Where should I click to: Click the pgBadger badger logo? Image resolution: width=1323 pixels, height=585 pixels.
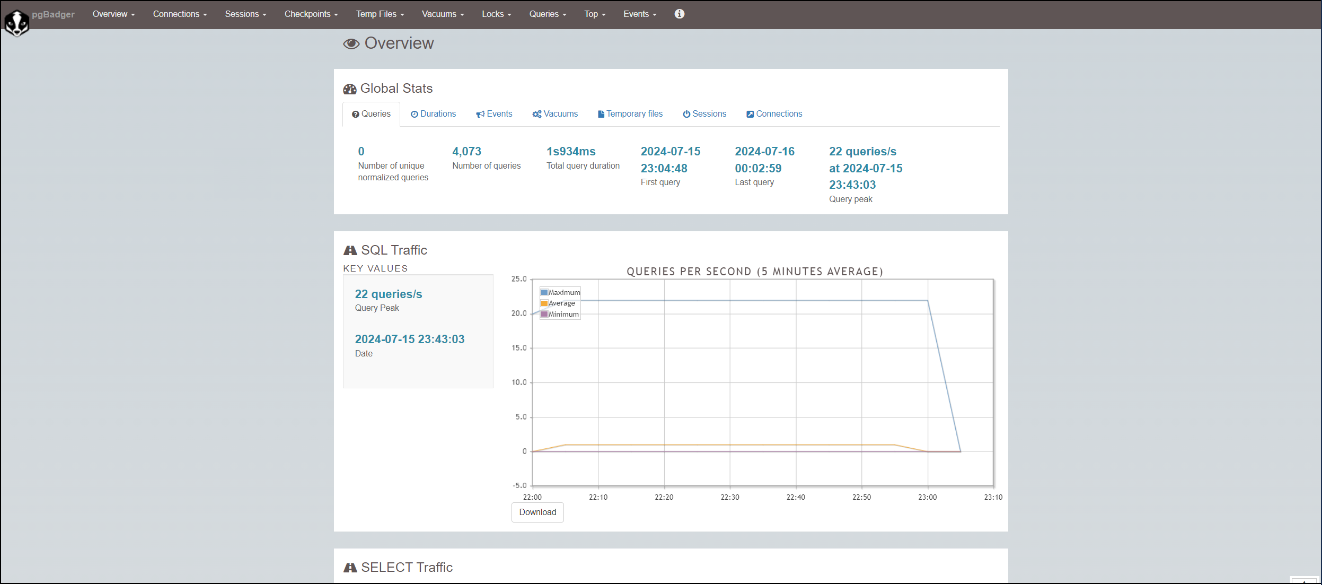point(16,21)
